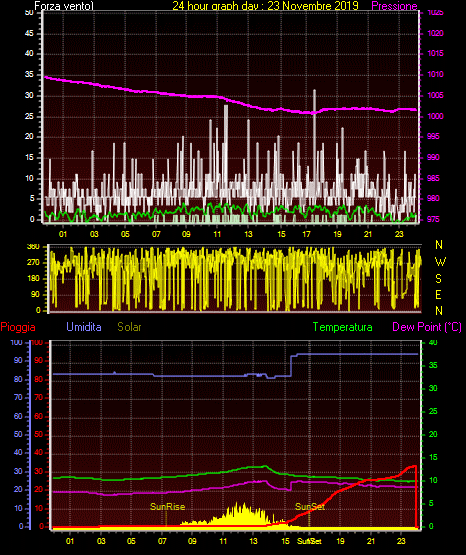This screenshot has width=466, height=555.
Task: Select the pressure axis value 1000
Action: point(435,116)
